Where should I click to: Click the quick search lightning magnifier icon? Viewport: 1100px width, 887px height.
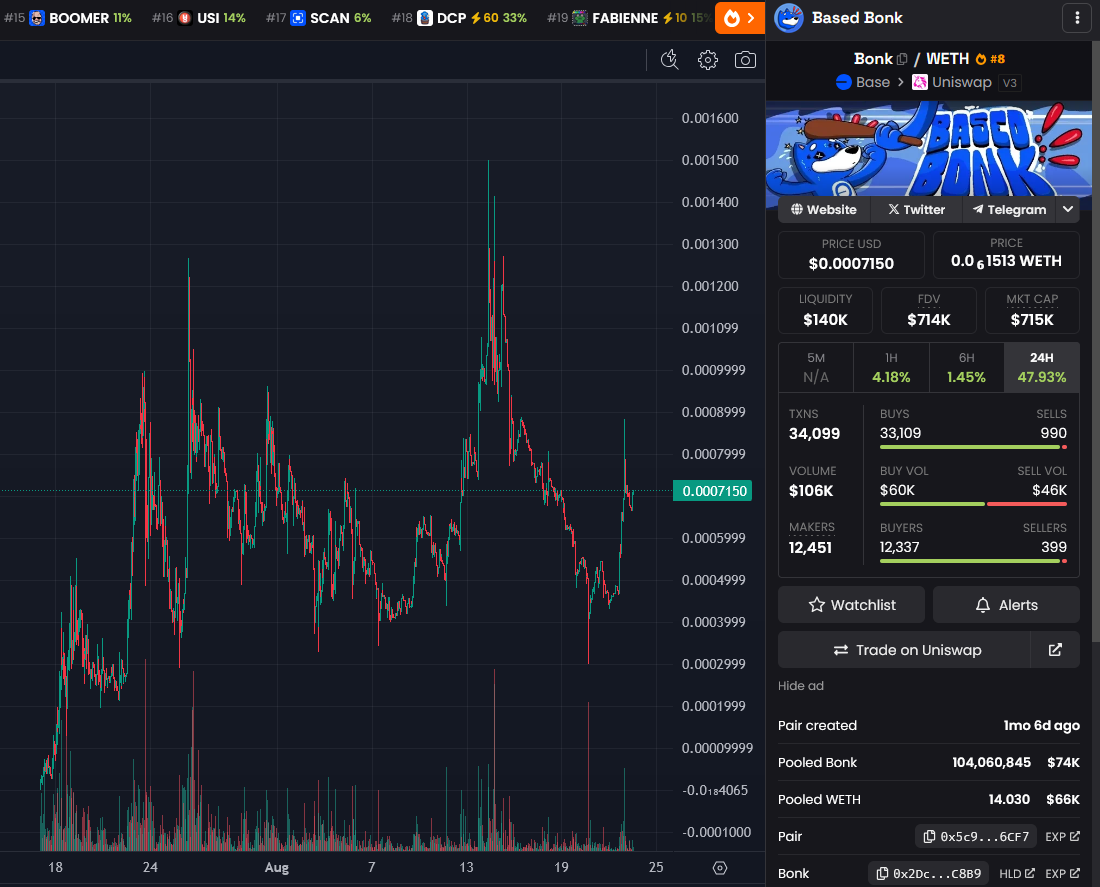670,60
